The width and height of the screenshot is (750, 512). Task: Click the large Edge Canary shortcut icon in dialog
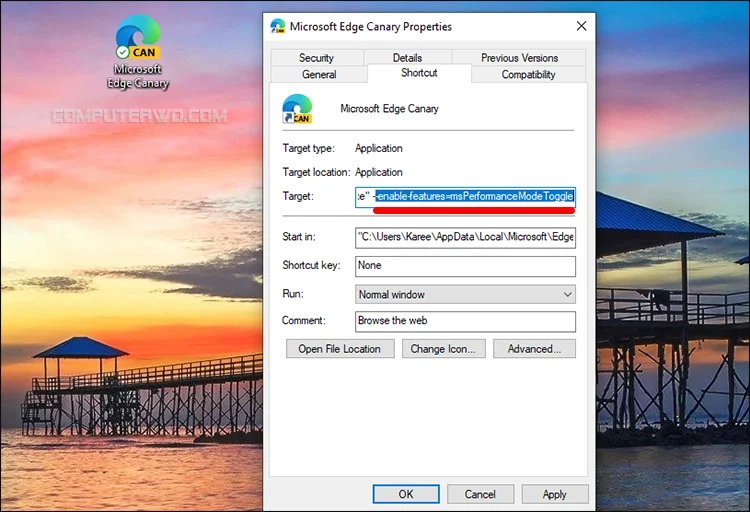[297, 109]
